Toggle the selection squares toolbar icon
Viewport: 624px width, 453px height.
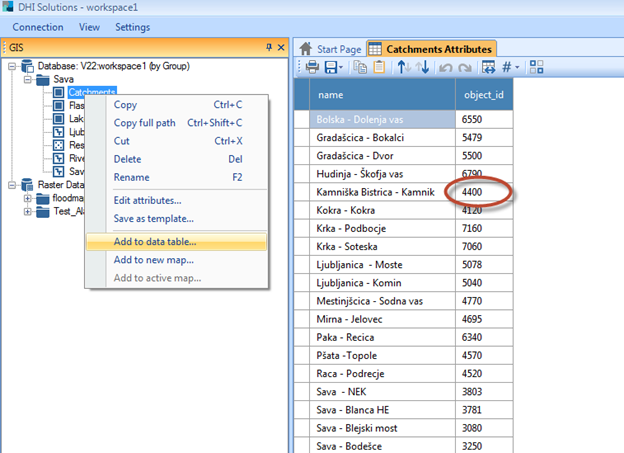tap(536, 67)
